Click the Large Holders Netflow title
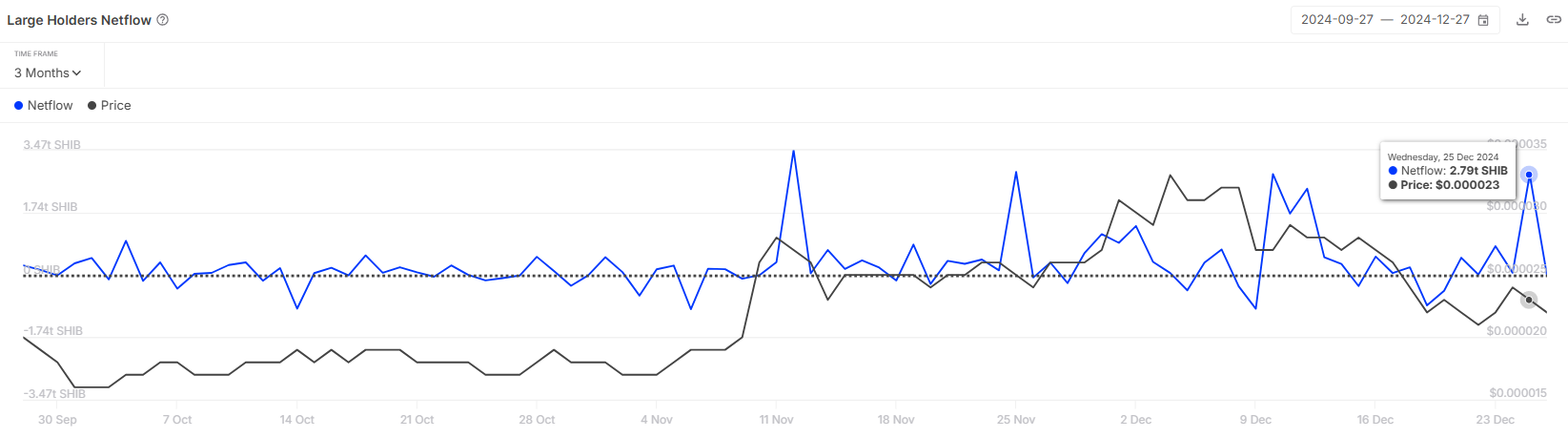The width and height of the screenshot is (1568, 437). click(x=79, y=20)
